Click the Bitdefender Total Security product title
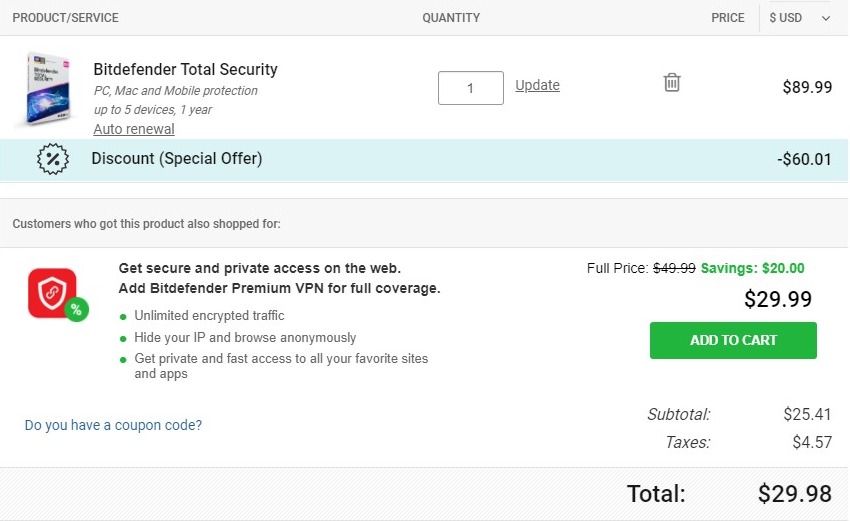The height and width of the screenshot is (521, 850). (185, 69)
